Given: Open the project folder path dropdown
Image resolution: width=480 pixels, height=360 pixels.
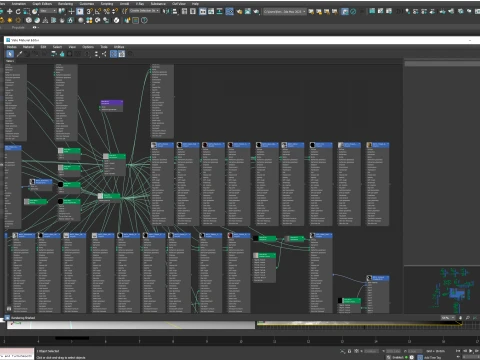Looking at the screenshot, I should tap(285, 11).
